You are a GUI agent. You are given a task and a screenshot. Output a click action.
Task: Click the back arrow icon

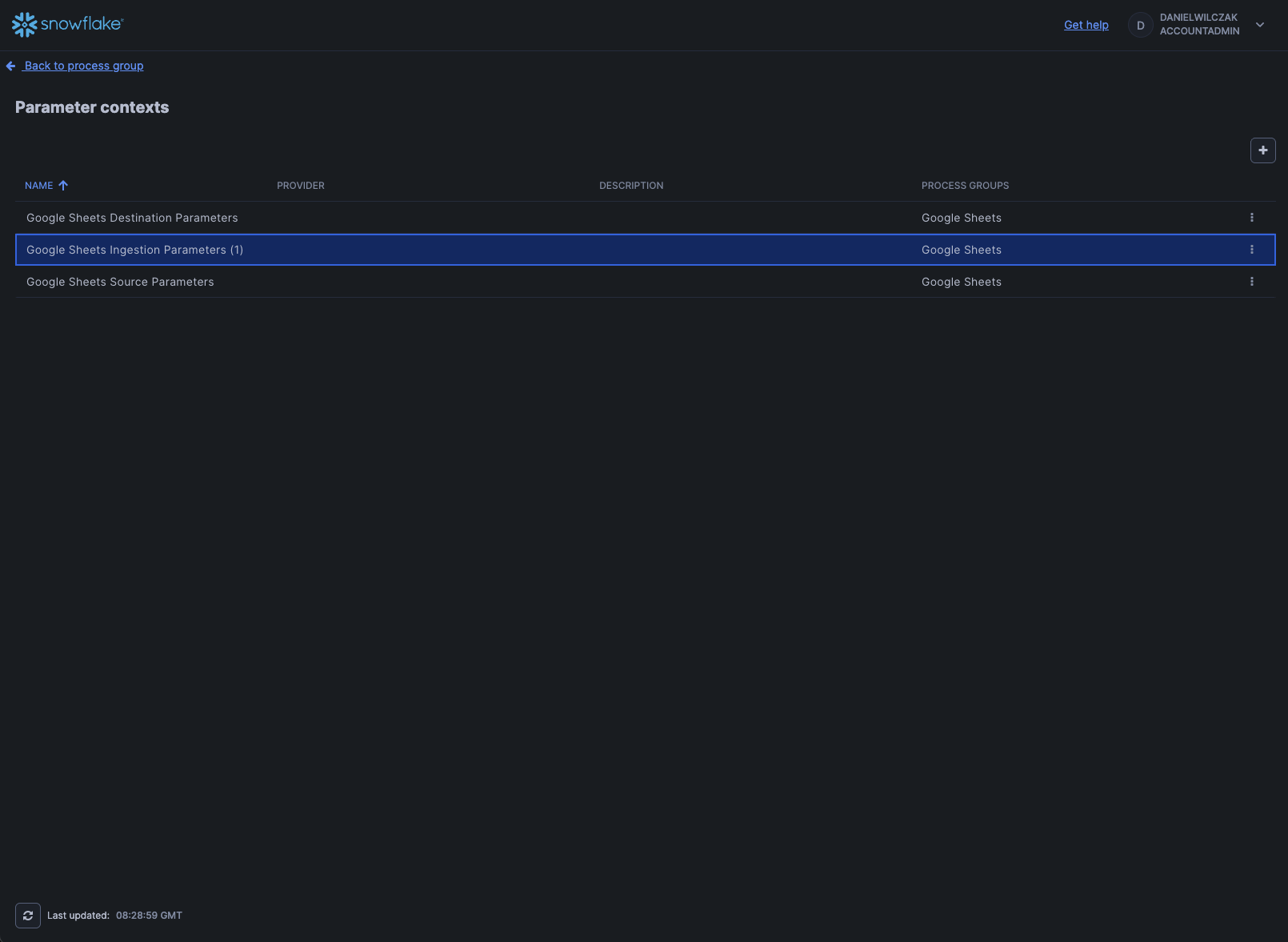pos(11,66)
